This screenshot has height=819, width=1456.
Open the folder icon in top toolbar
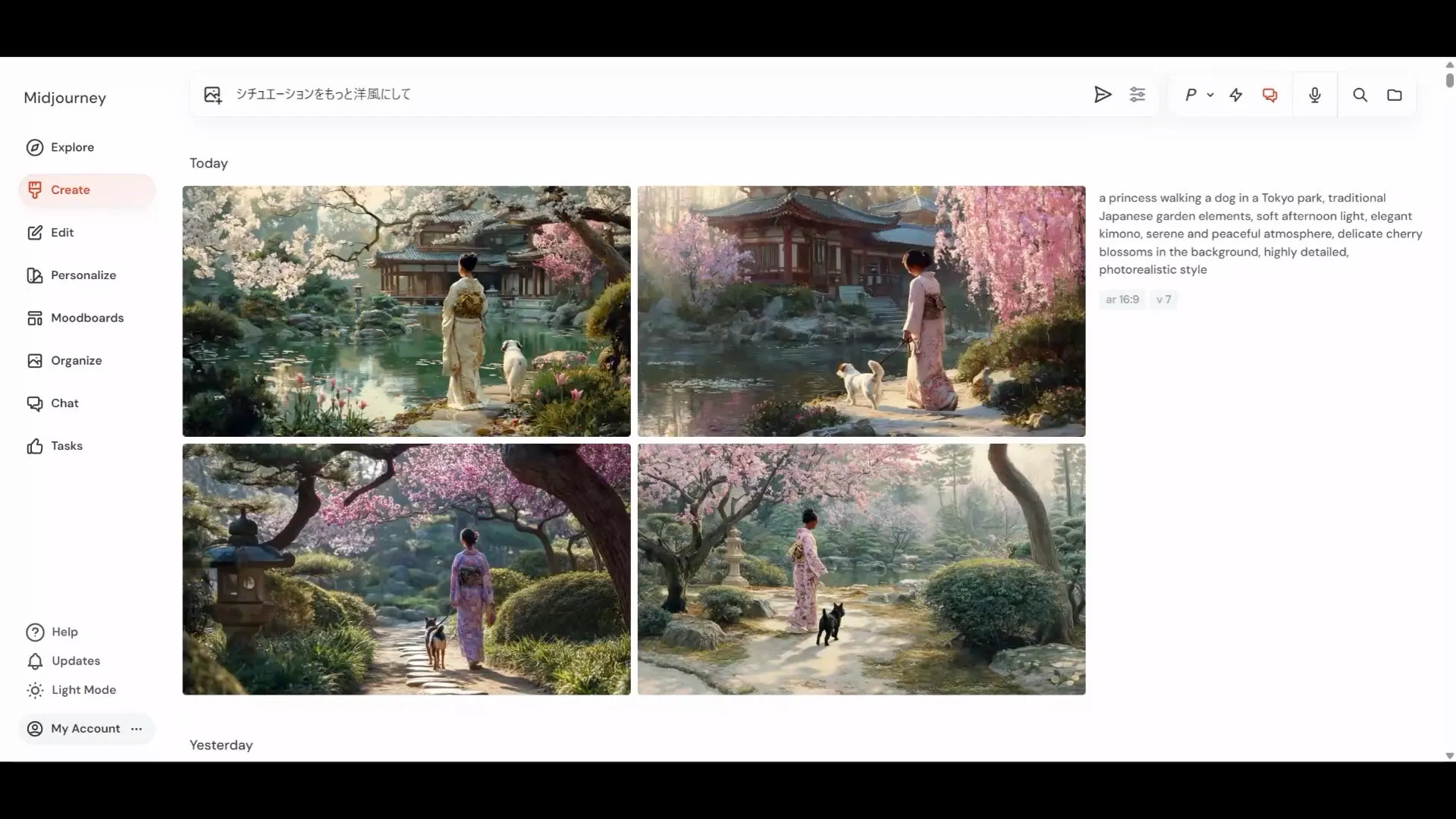pyautogui.click(x=1395, y=95)
